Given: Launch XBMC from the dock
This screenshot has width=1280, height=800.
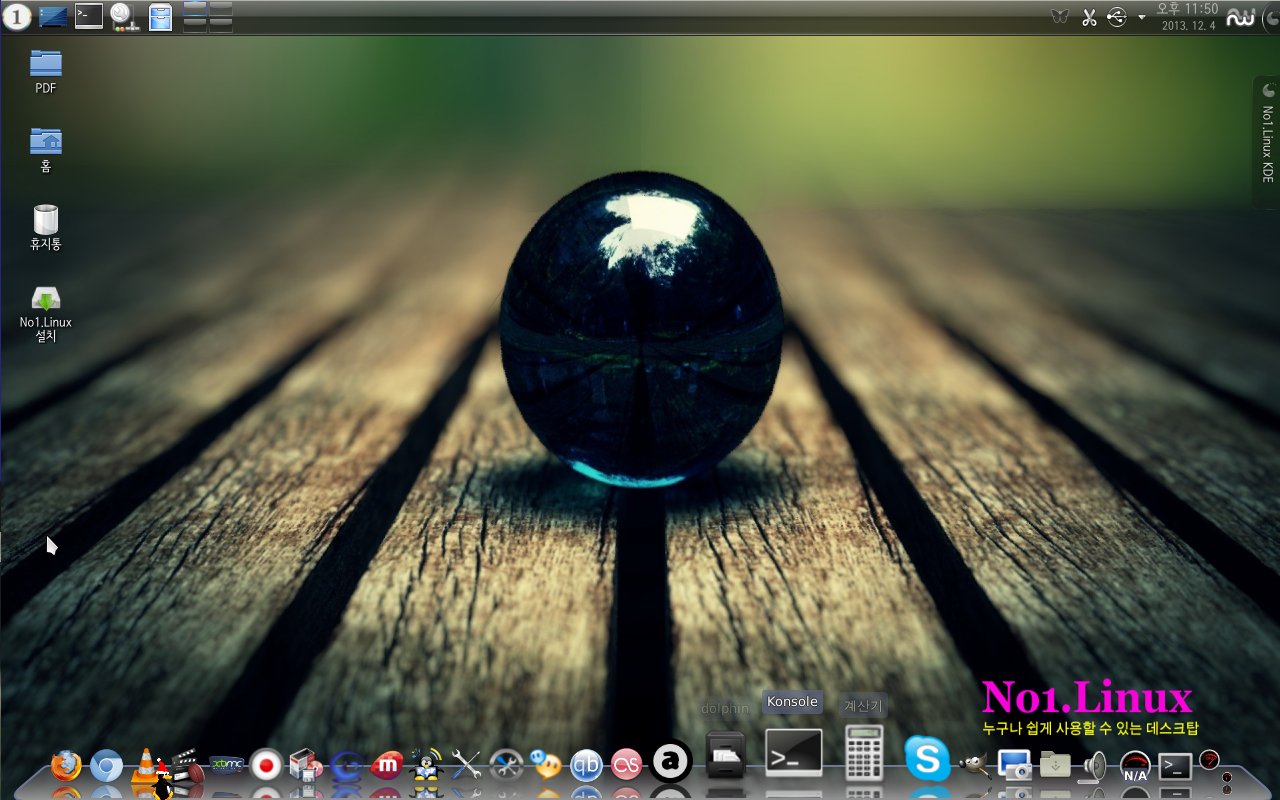Looking at the screenshot, I should (227, 766).
